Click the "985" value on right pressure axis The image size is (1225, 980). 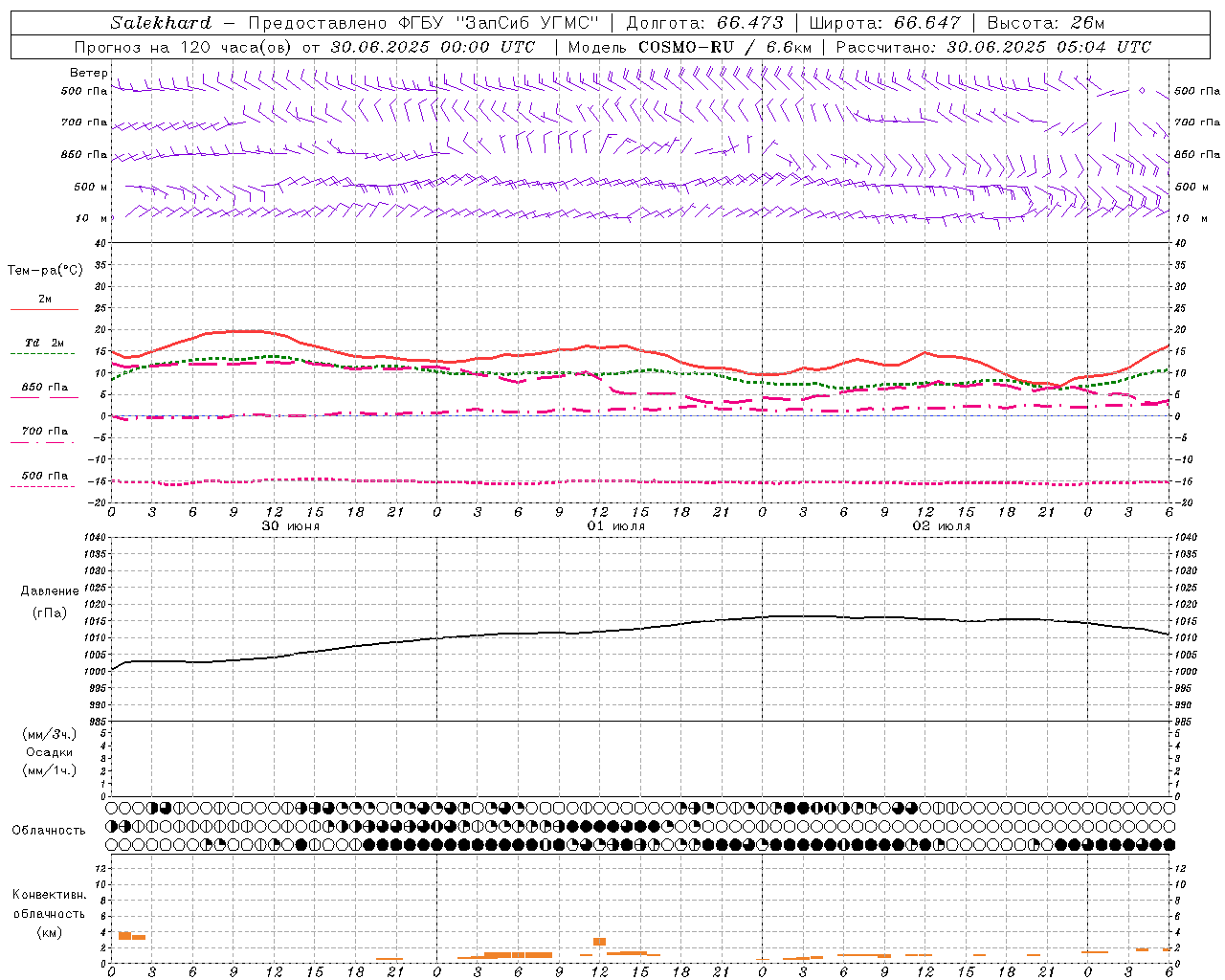point(1185,722)
